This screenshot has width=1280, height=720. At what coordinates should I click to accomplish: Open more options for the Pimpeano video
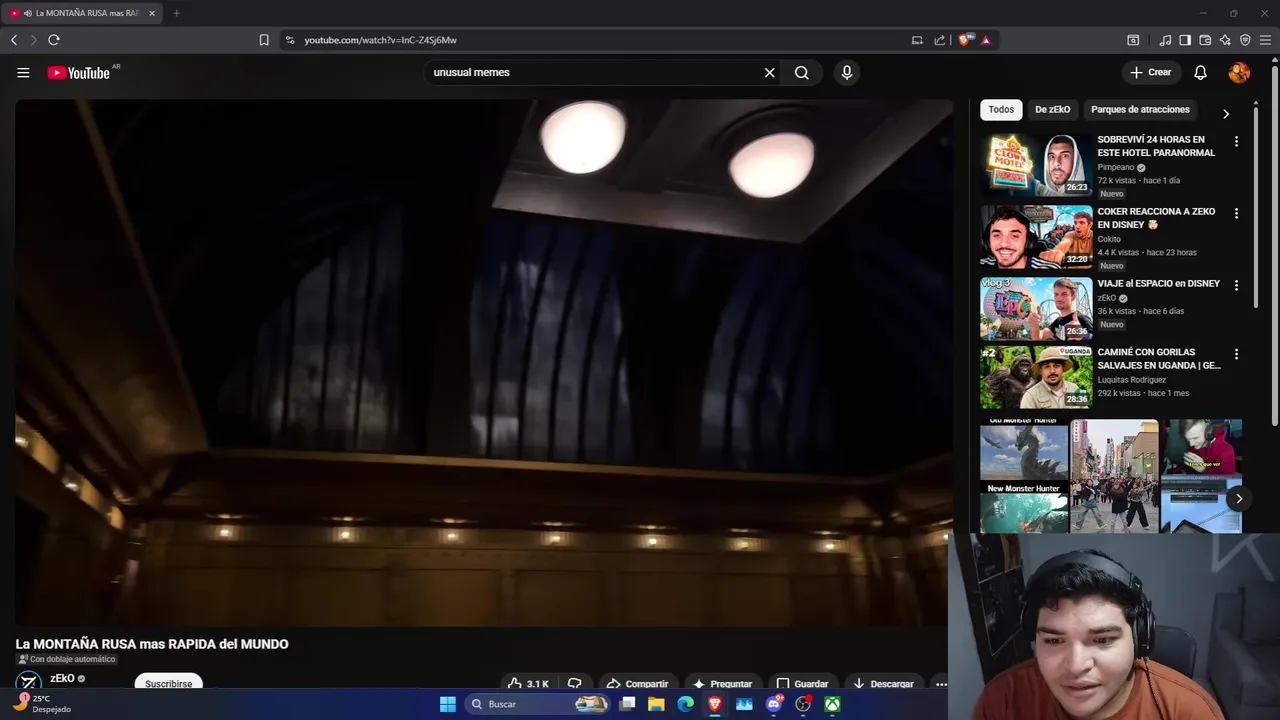click(1236, 142)
